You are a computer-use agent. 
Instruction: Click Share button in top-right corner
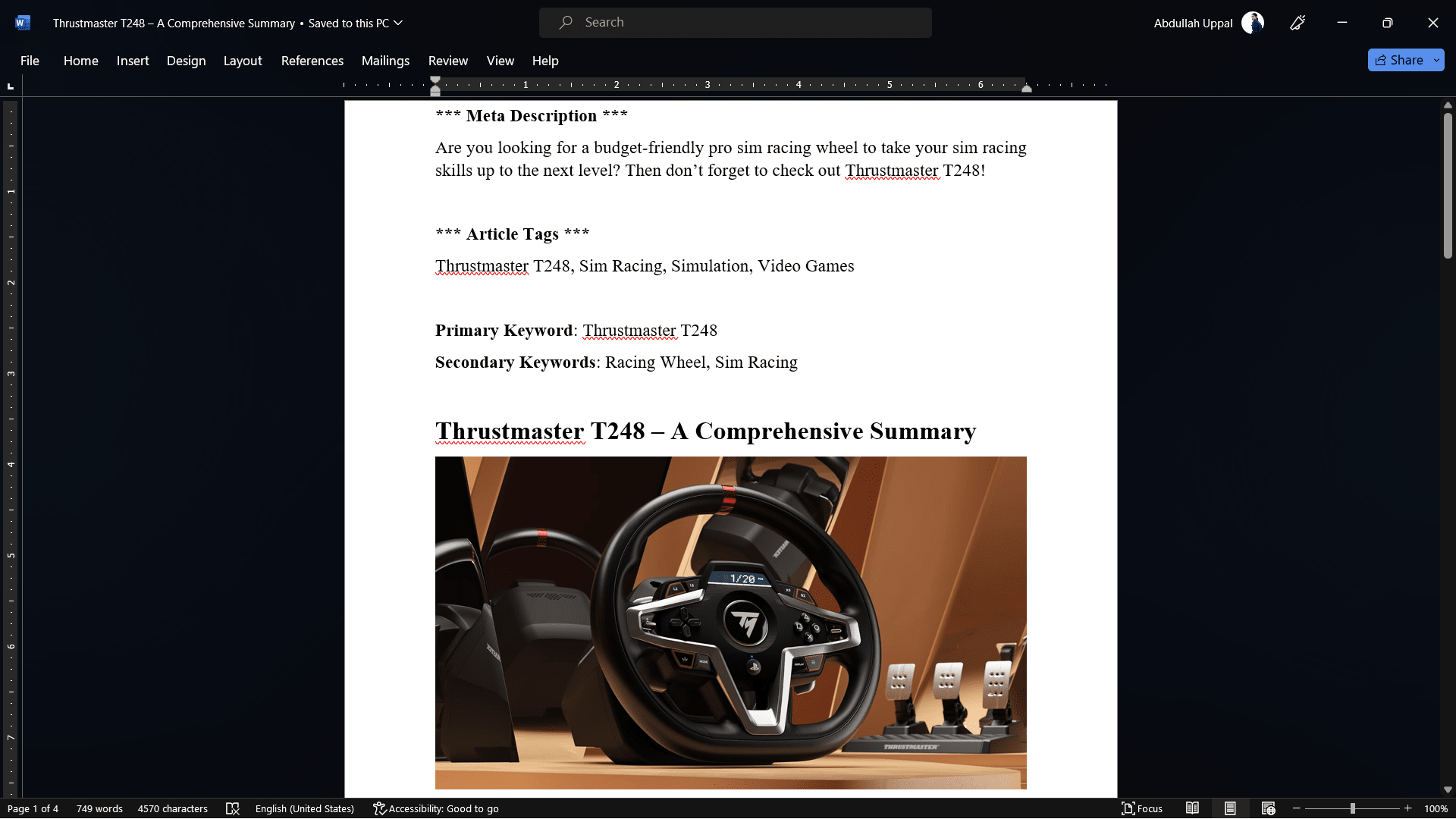tap(1405, 59)
